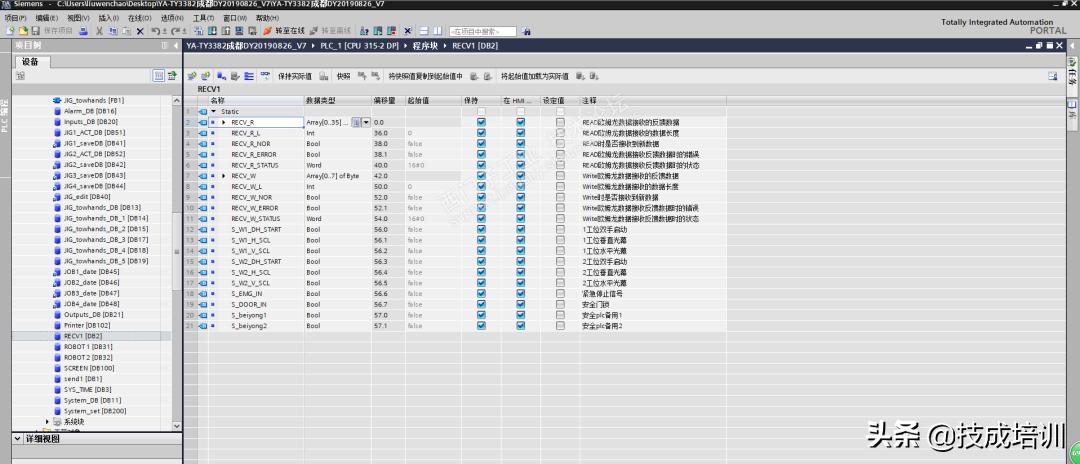Click the project tree view toggle icon
The image size is (1080, 464).
coord(158,75)
